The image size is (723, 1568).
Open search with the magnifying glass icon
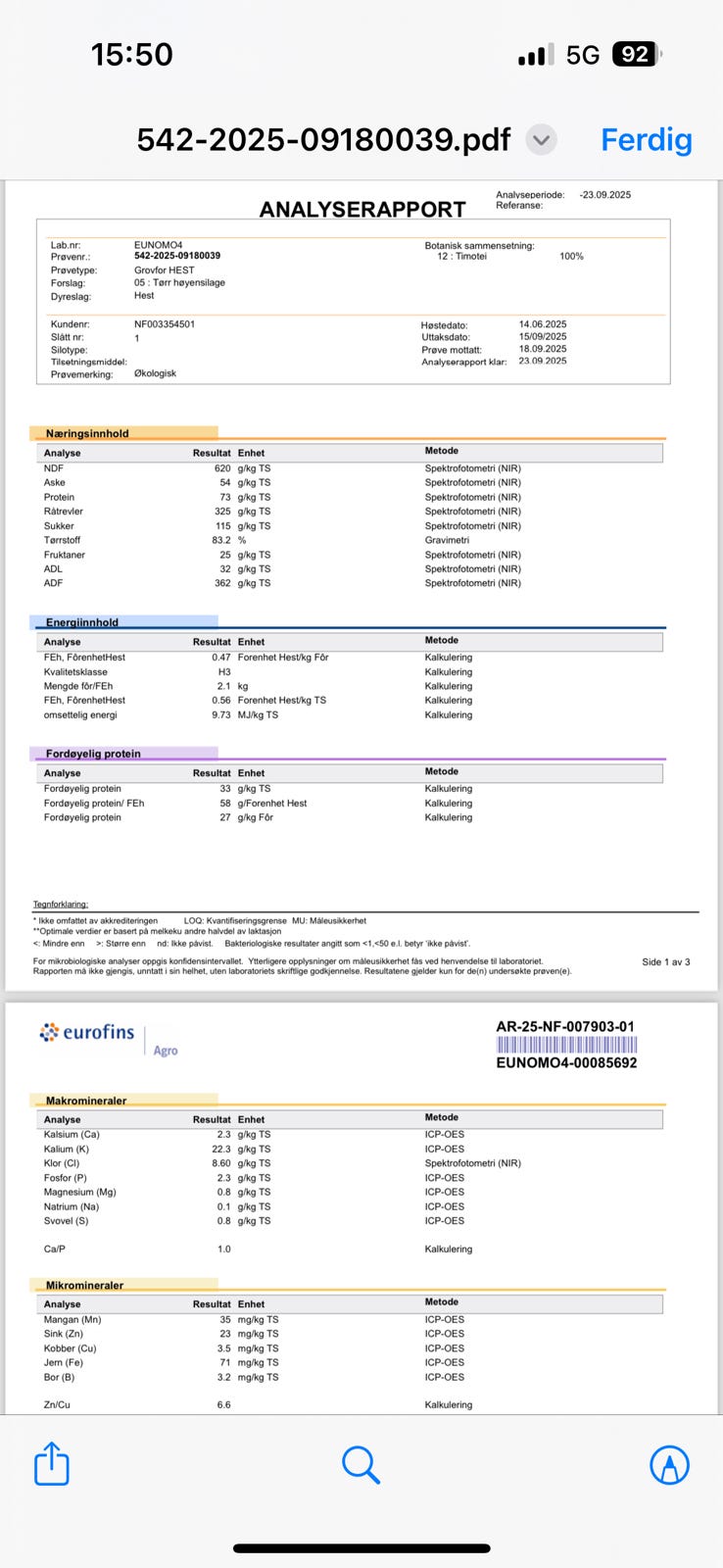point(361,1465)
